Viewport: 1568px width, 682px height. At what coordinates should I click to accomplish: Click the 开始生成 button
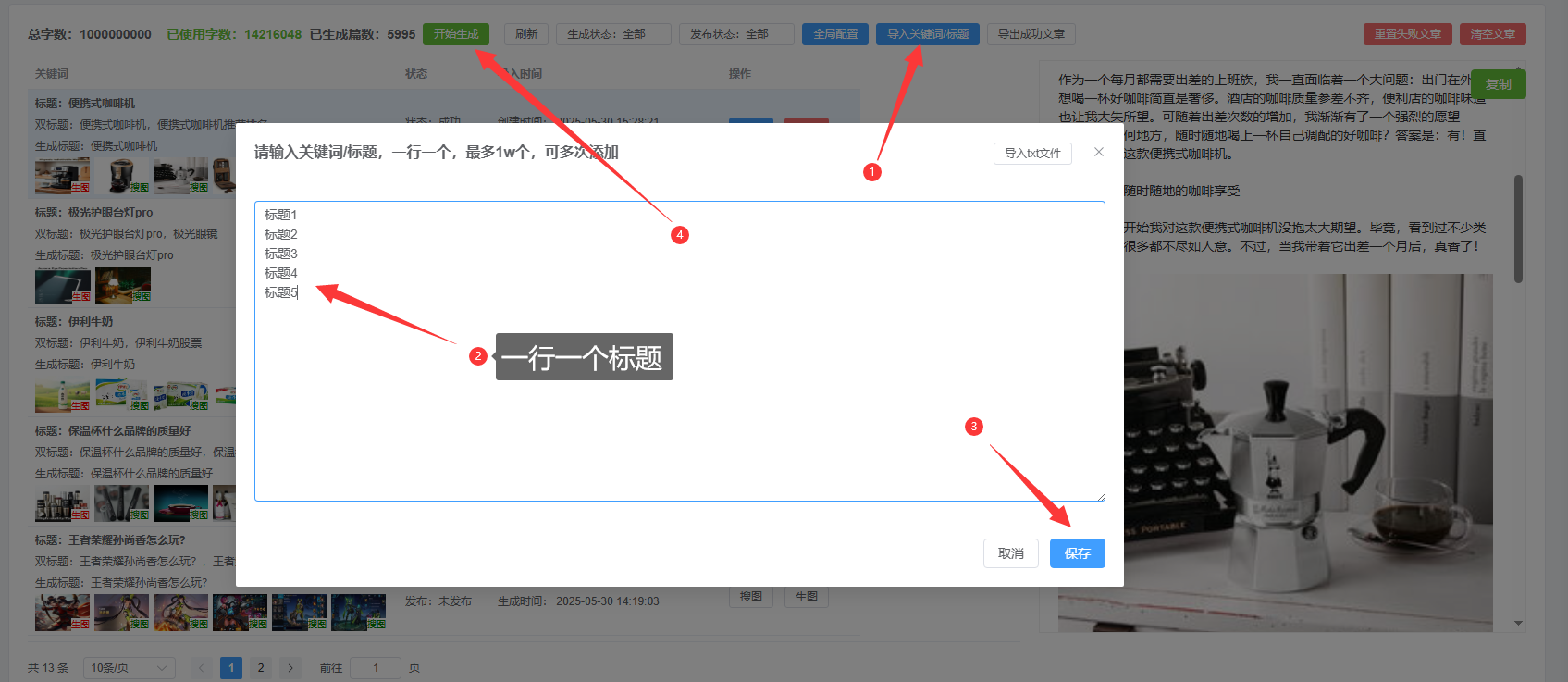coord(456,34)
